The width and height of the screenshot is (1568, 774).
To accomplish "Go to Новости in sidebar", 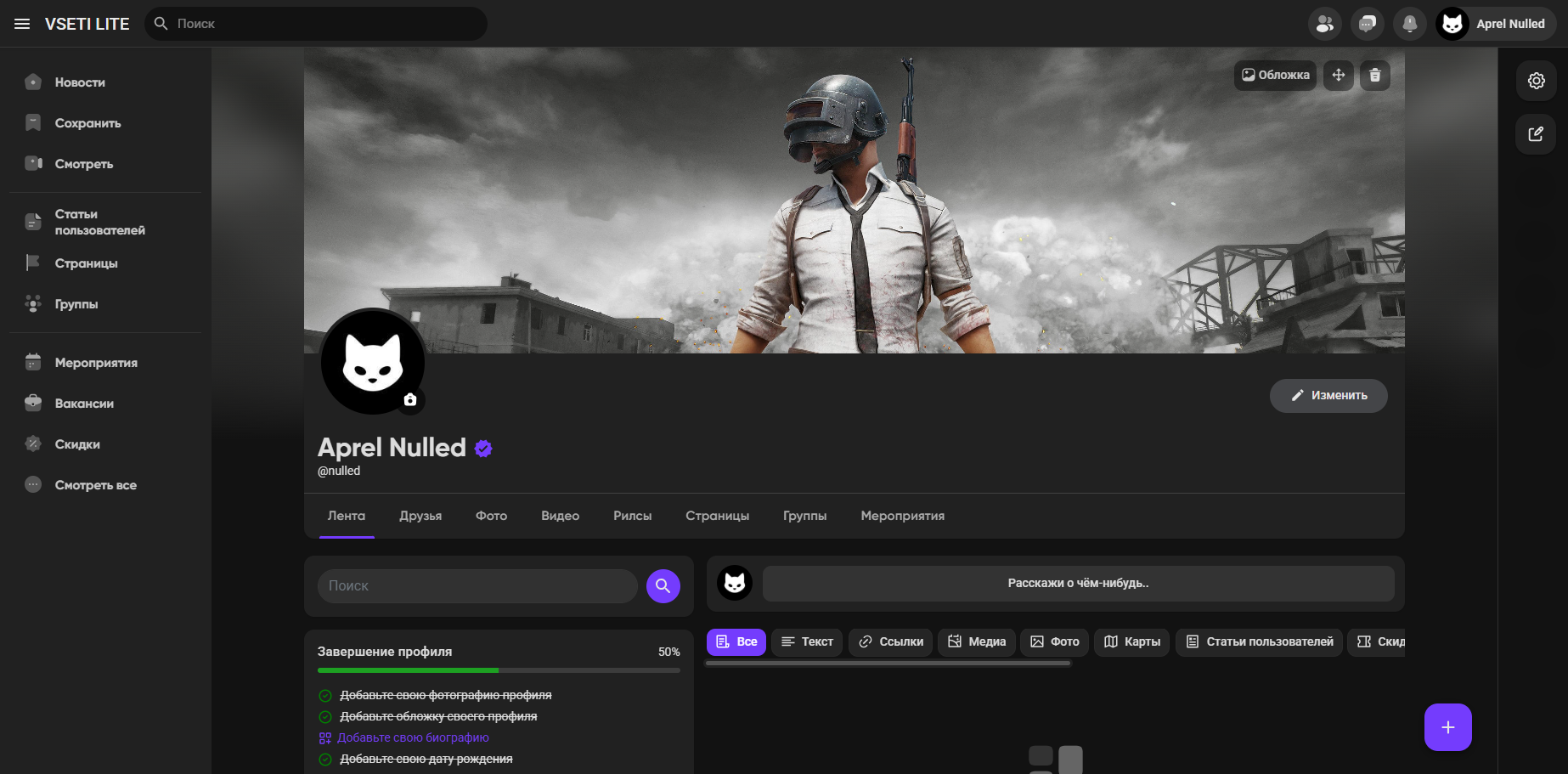I will tap(105, 82).
